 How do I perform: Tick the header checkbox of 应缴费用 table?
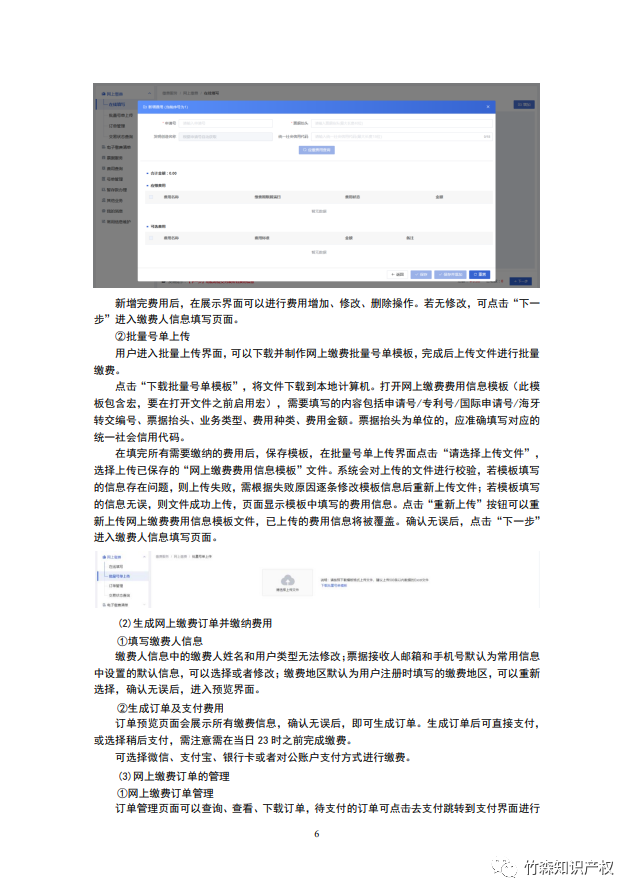pyautogui.click(x=151, y=197)
